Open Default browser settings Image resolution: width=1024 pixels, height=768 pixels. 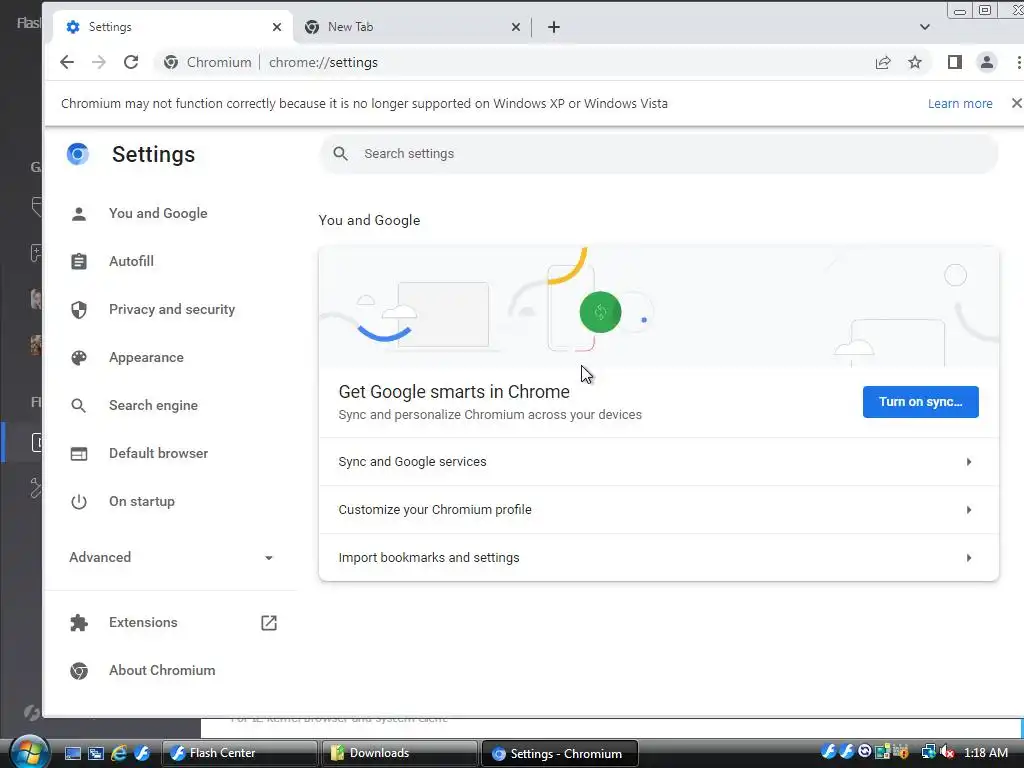pyautogui.click(x=158, y=453)
